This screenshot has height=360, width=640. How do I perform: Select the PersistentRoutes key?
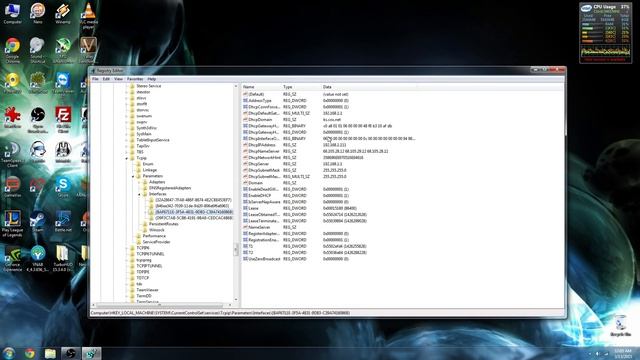164,224
